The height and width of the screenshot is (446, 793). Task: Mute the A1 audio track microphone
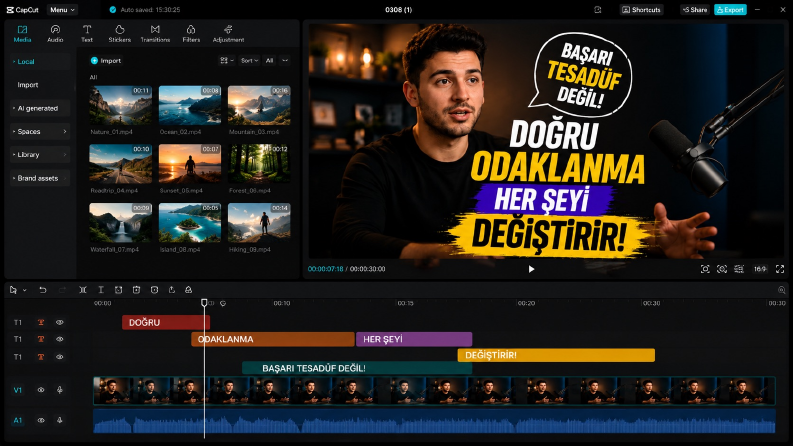coord(60,420)
